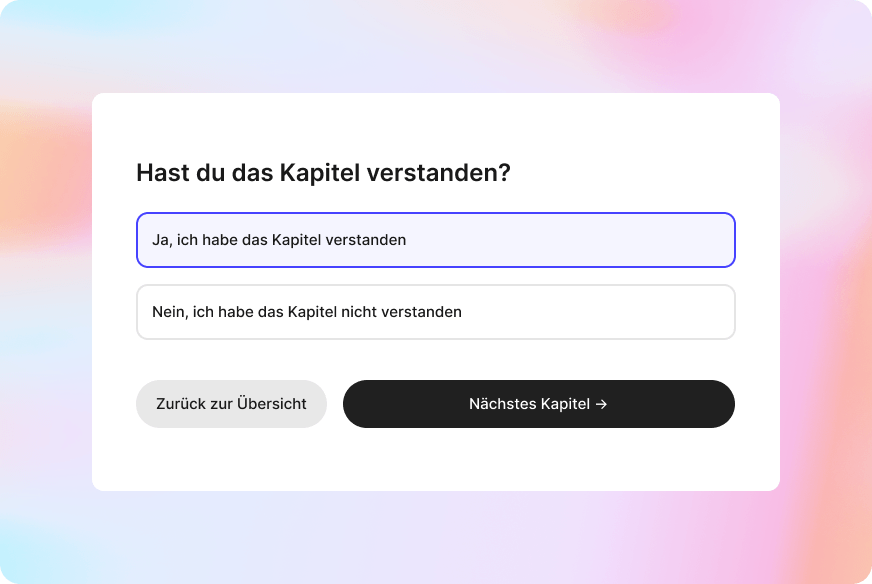Image resolution: width=872 pixels, height=584 pixels.
Task: Choose the second answer option
Action: pos(435,312)
